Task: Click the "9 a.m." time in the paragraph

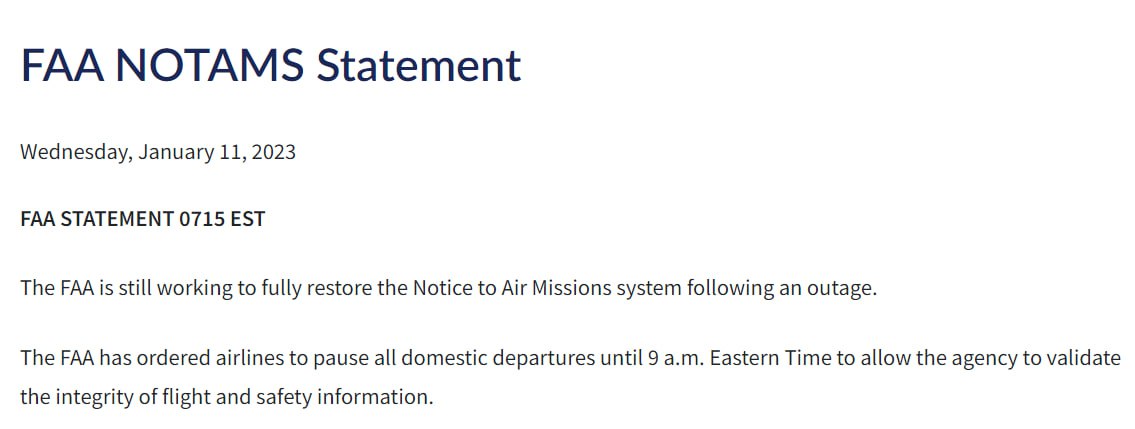Action: click(x=668, y=358)
